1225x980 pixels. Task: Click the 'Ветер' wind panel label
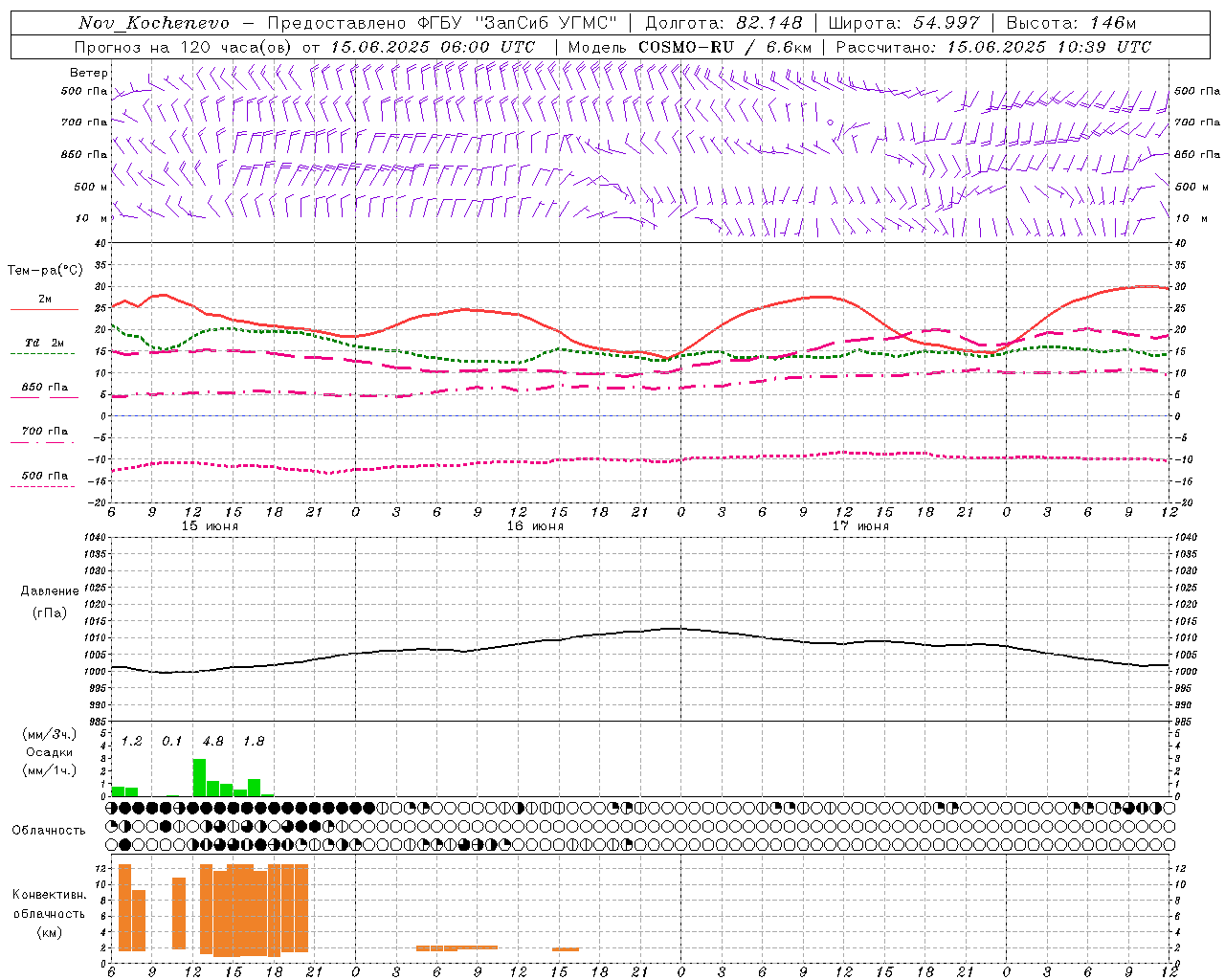point(88,73)
